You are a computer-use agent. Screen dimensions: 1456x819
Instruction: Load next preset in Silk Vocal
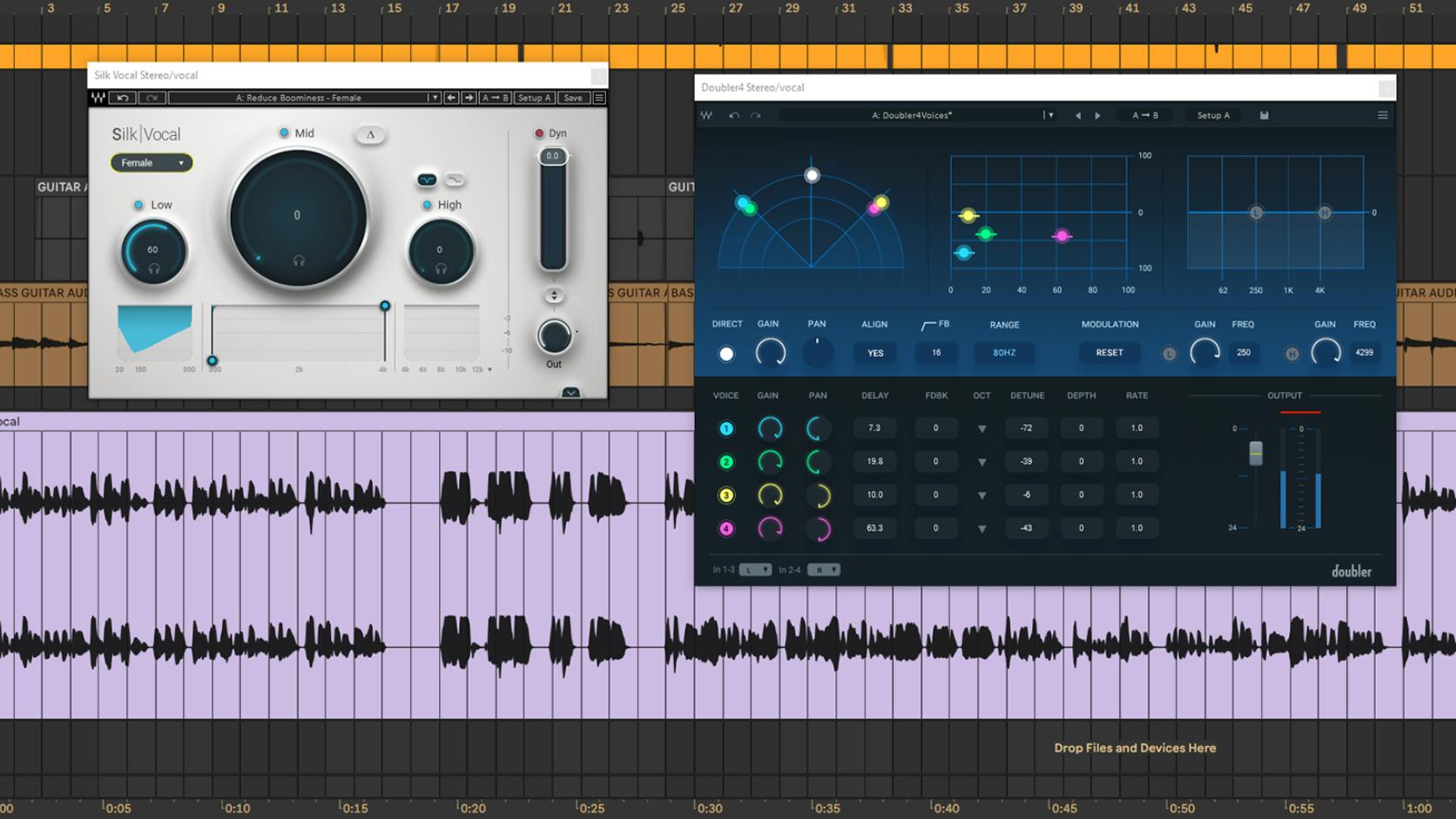[468, 98]
